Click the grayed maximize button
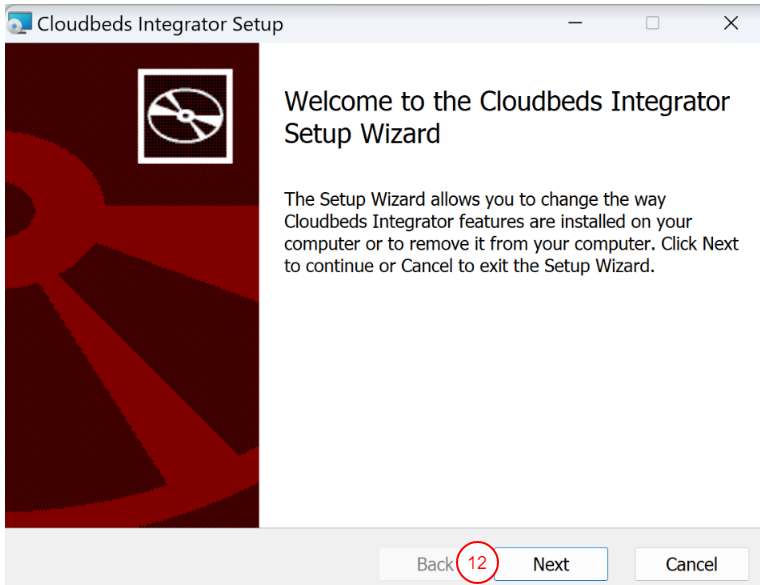This screenshot has height=585, width=760. [x=652, y=23]
